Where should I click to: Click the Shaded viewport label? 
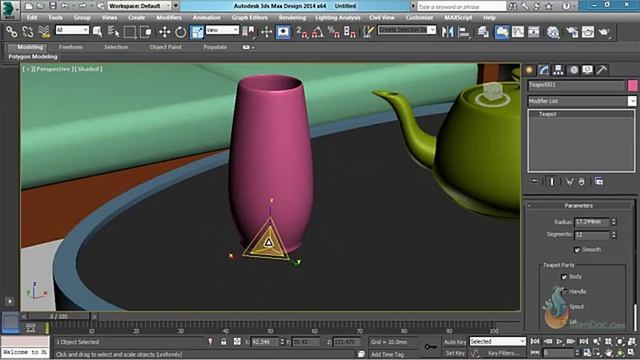coord(89,69)
